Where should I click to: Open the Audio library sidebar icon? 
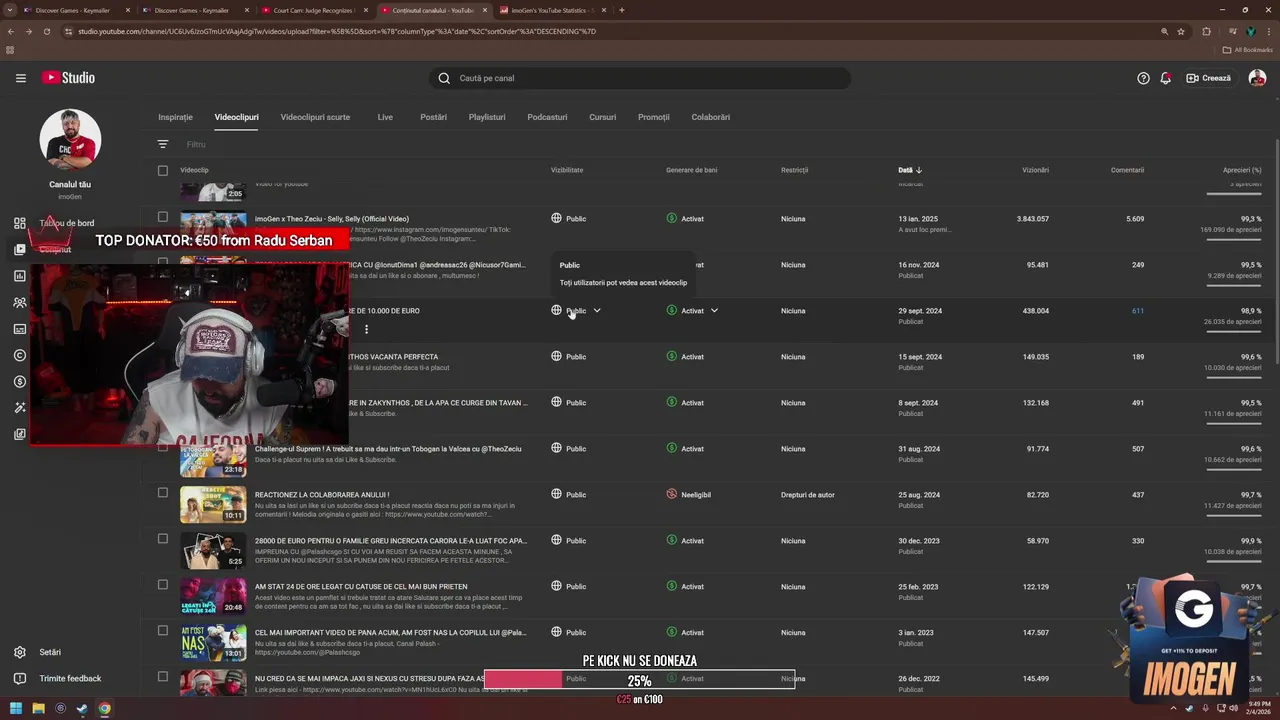(x=20, y=434)
